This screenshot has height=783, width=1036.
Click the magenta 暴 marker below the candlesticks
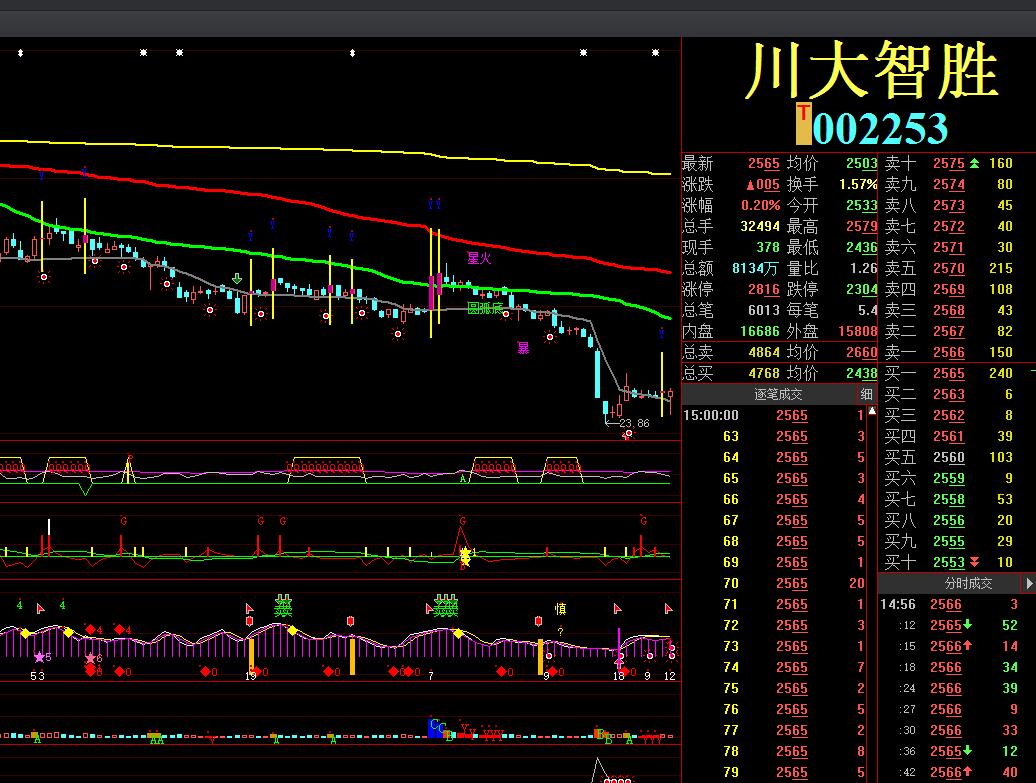tap(523, 348)
